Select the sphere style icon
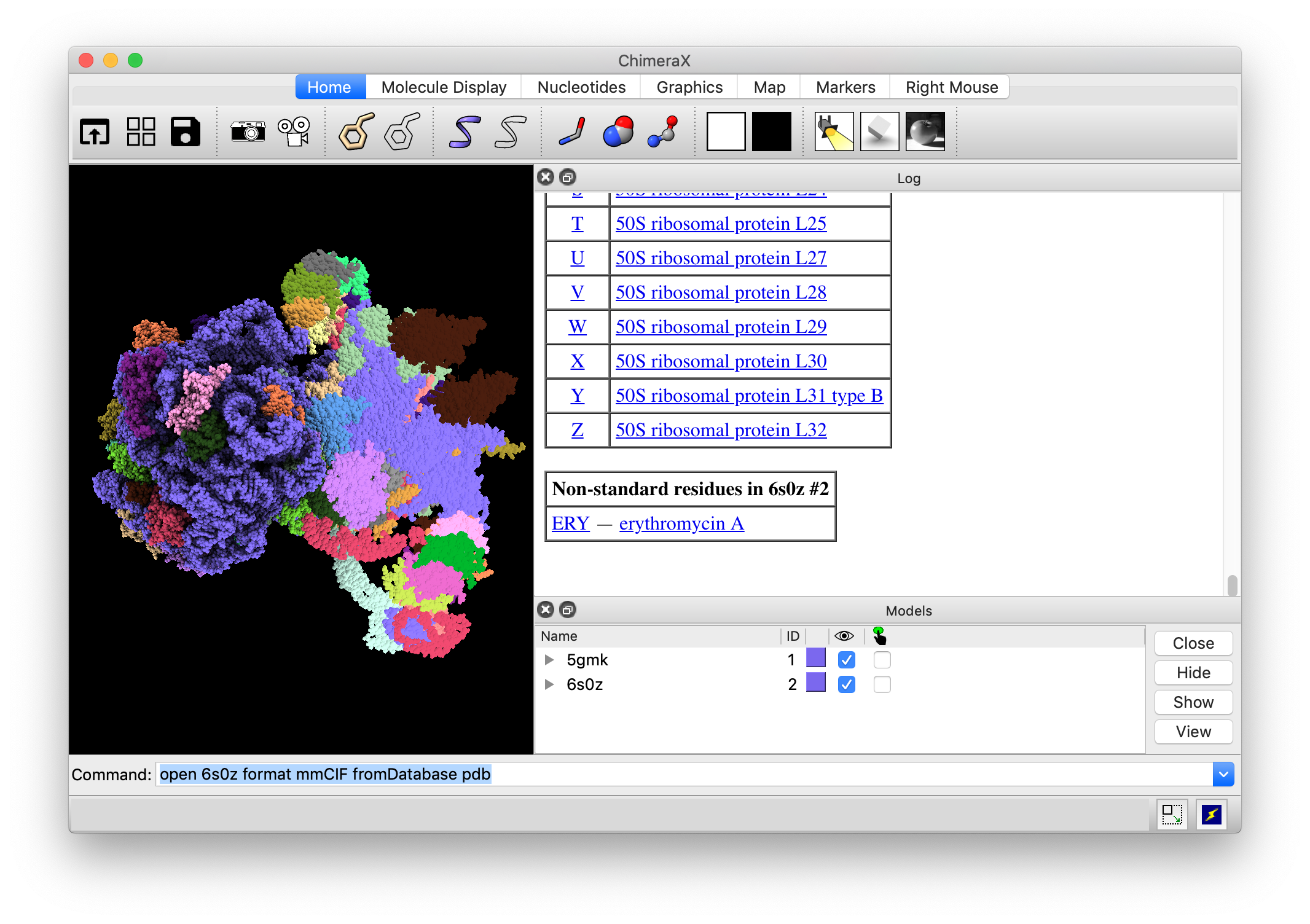This screenshot has height=924, width=1310. pyautogui.click(x=618, y=131)
